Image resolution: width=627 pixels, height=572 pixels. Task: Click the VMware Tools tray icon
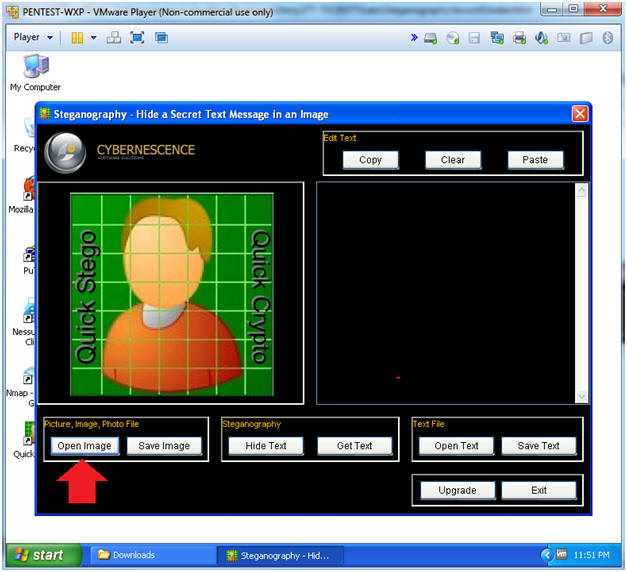pyautogui.click(x=561, y=554)
